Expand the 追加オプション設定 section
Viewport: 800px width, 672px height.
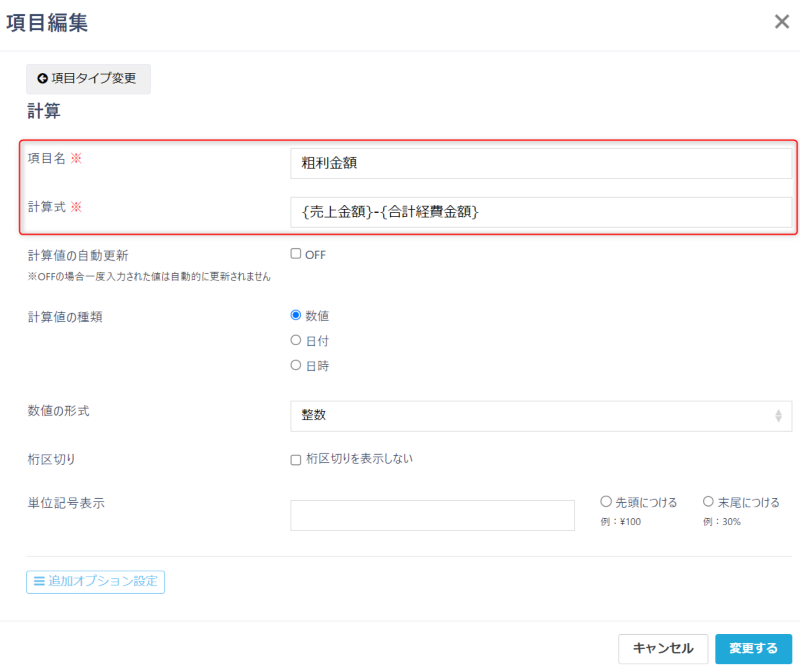coord(96,581)
